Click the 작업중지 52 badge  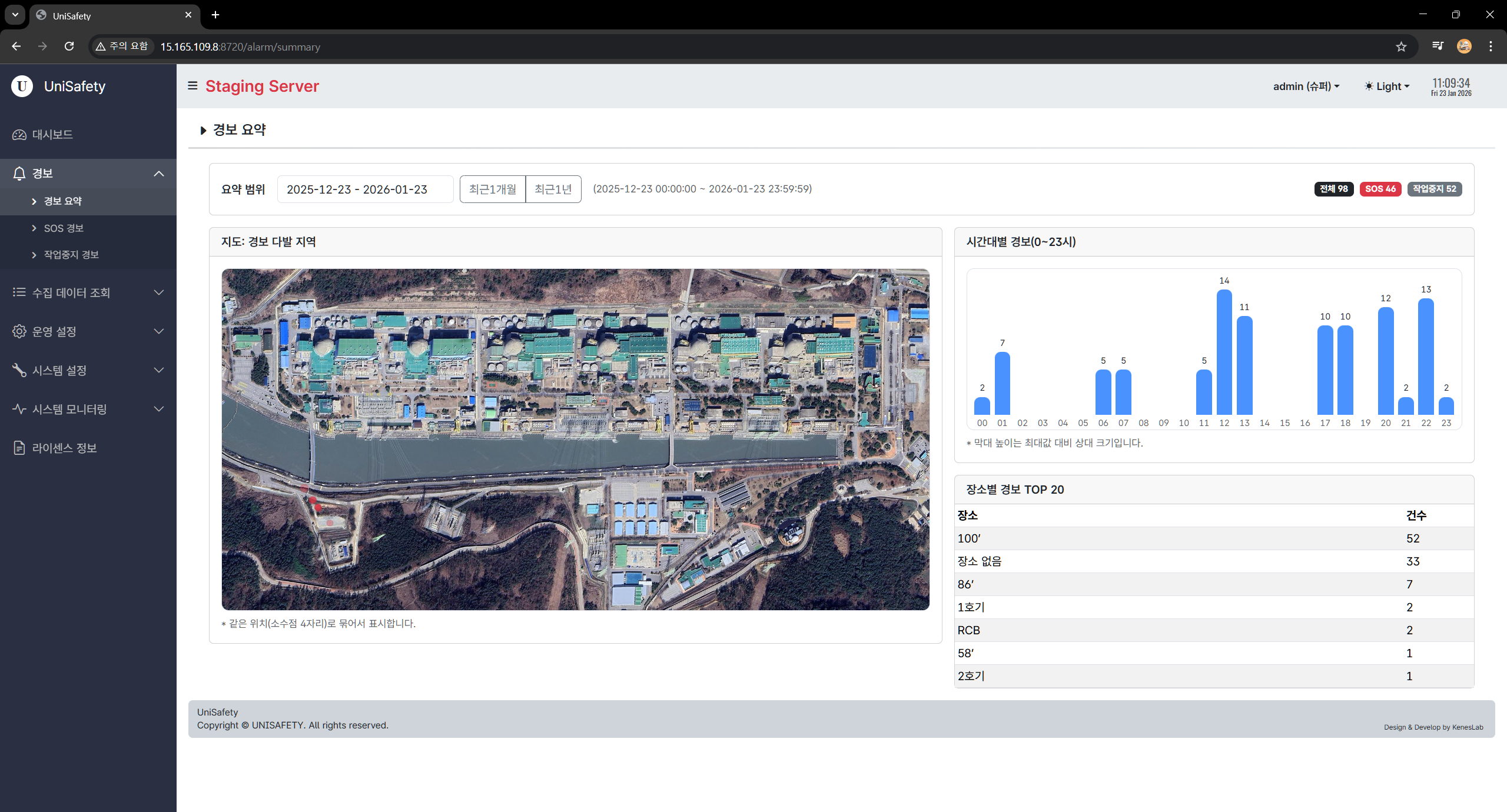[x=1435, y=189]
